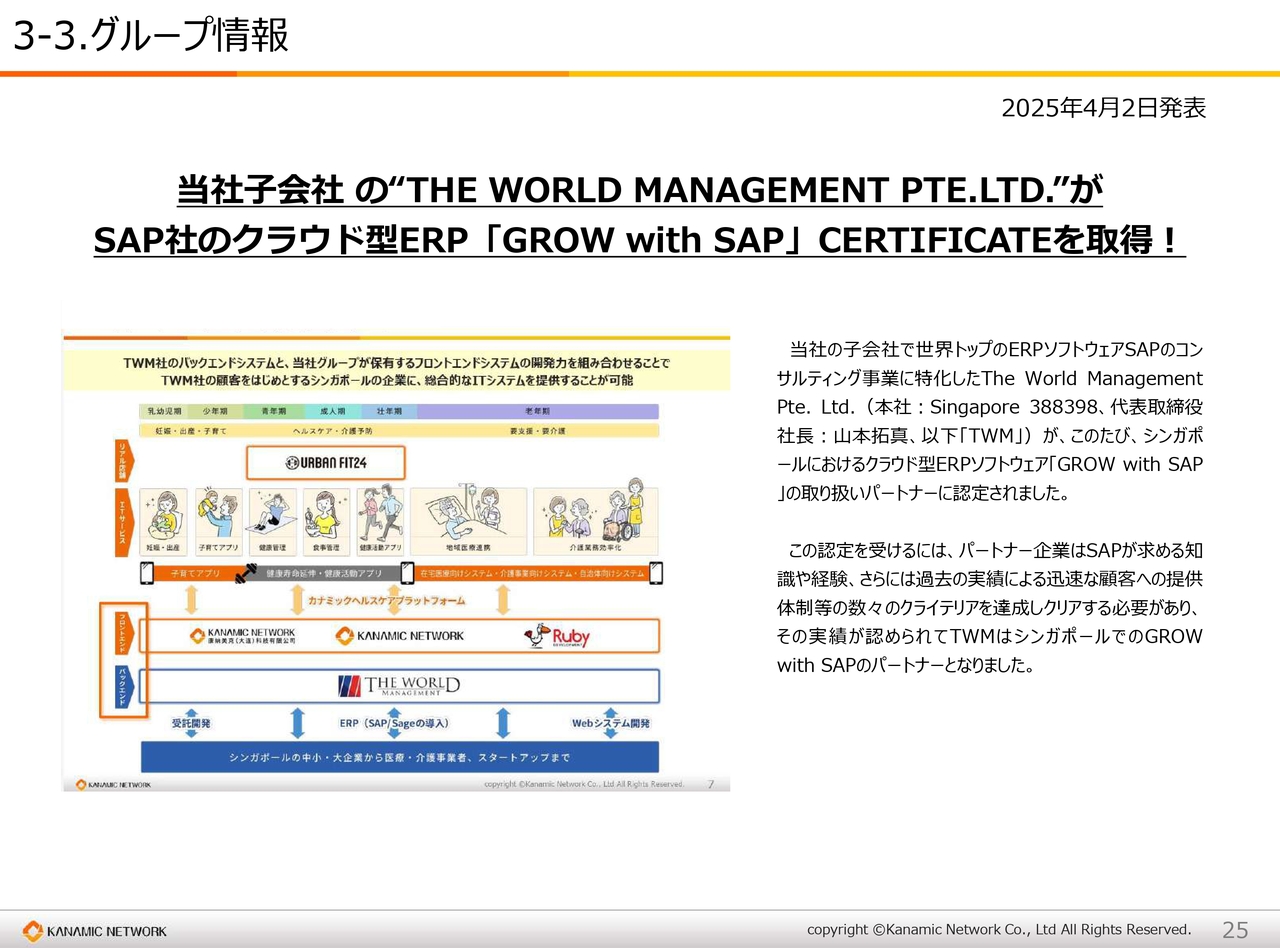
Task: Click the small KANAMIC NETWORK logo under the diagram
Action: 114,785
